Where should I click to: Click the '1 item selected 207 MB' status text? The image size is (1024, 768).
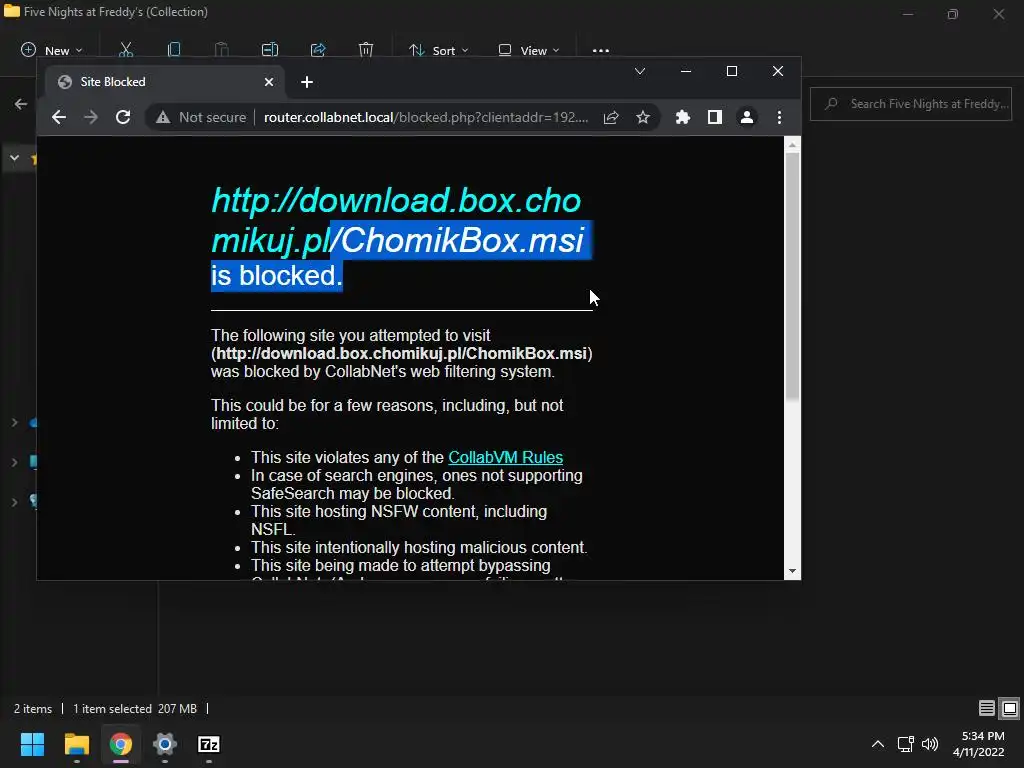135,709
